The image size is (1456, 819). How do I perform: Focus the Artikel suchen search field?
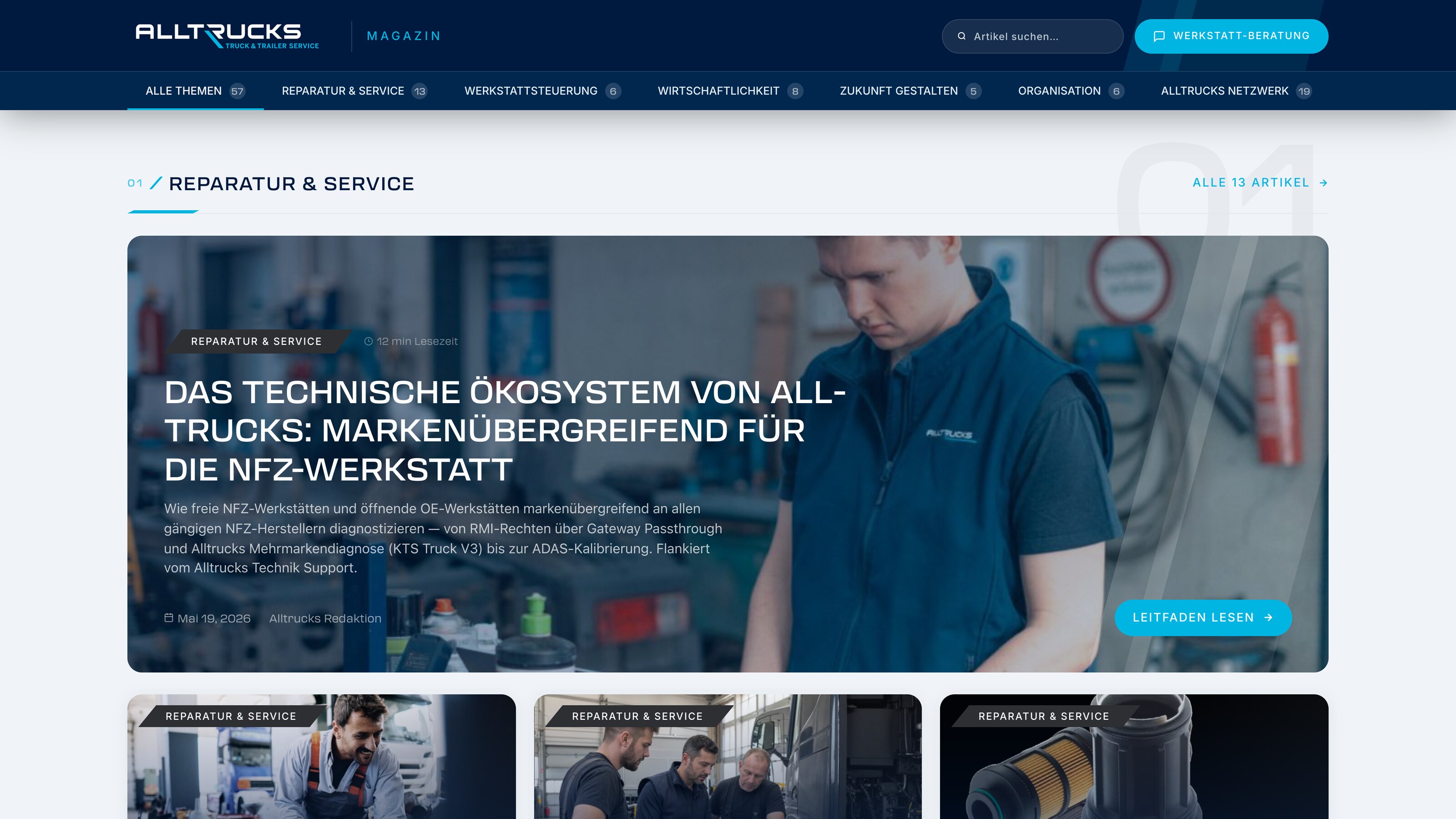click(1032, 36)
